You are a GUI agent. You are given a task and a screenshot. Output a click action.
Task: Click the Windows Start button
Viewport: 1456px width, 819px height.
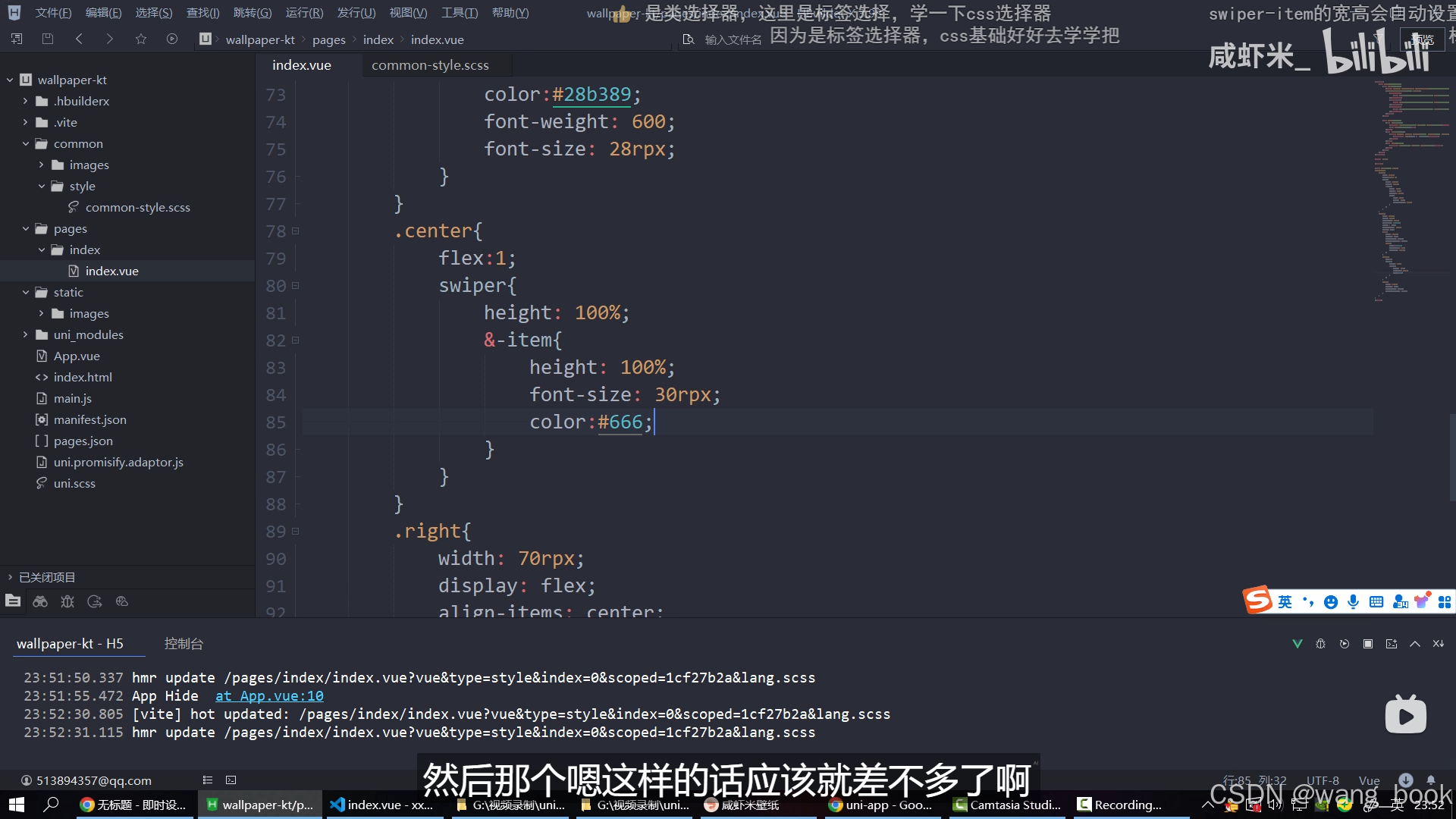pos(16,805)
